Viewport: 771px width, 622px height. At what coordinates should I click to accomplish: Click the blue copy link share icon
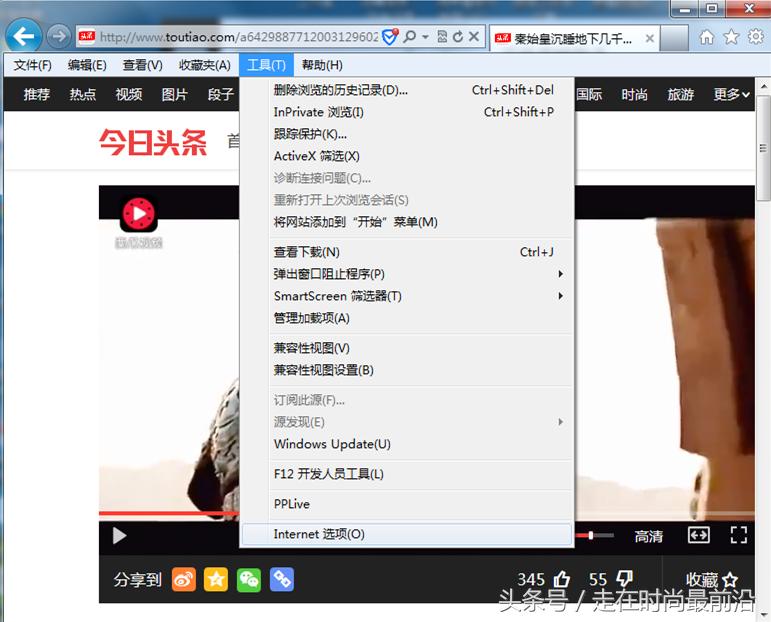[282, 579]
